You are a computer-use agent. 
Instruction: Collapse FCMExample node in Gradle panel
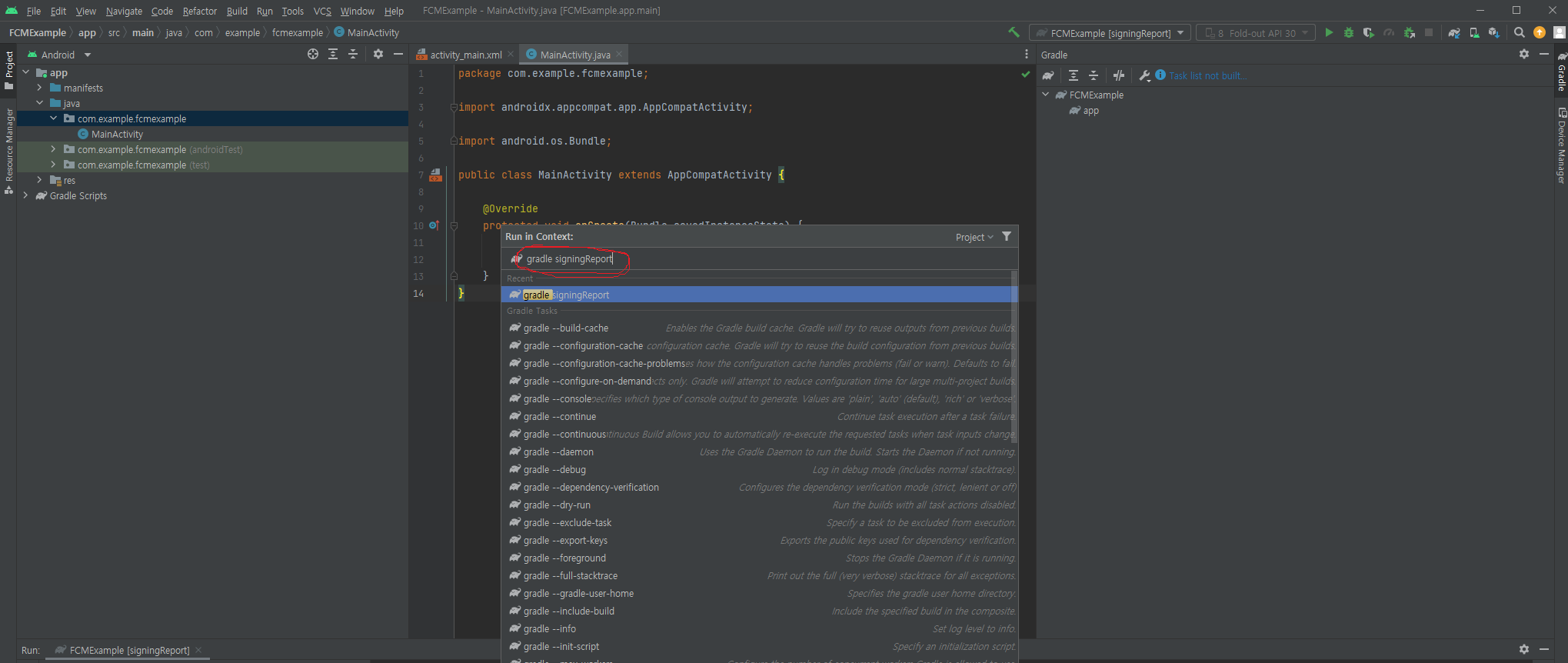[x=1046, y=95]
